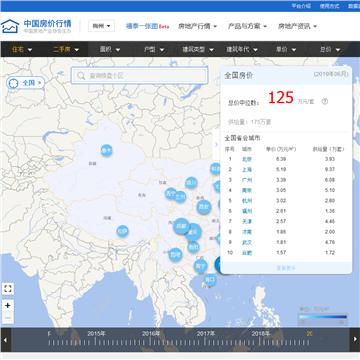Select the 拉萨 map bubble
The width and height of the screenshot is (360, 360).
[x=122, y=231]
